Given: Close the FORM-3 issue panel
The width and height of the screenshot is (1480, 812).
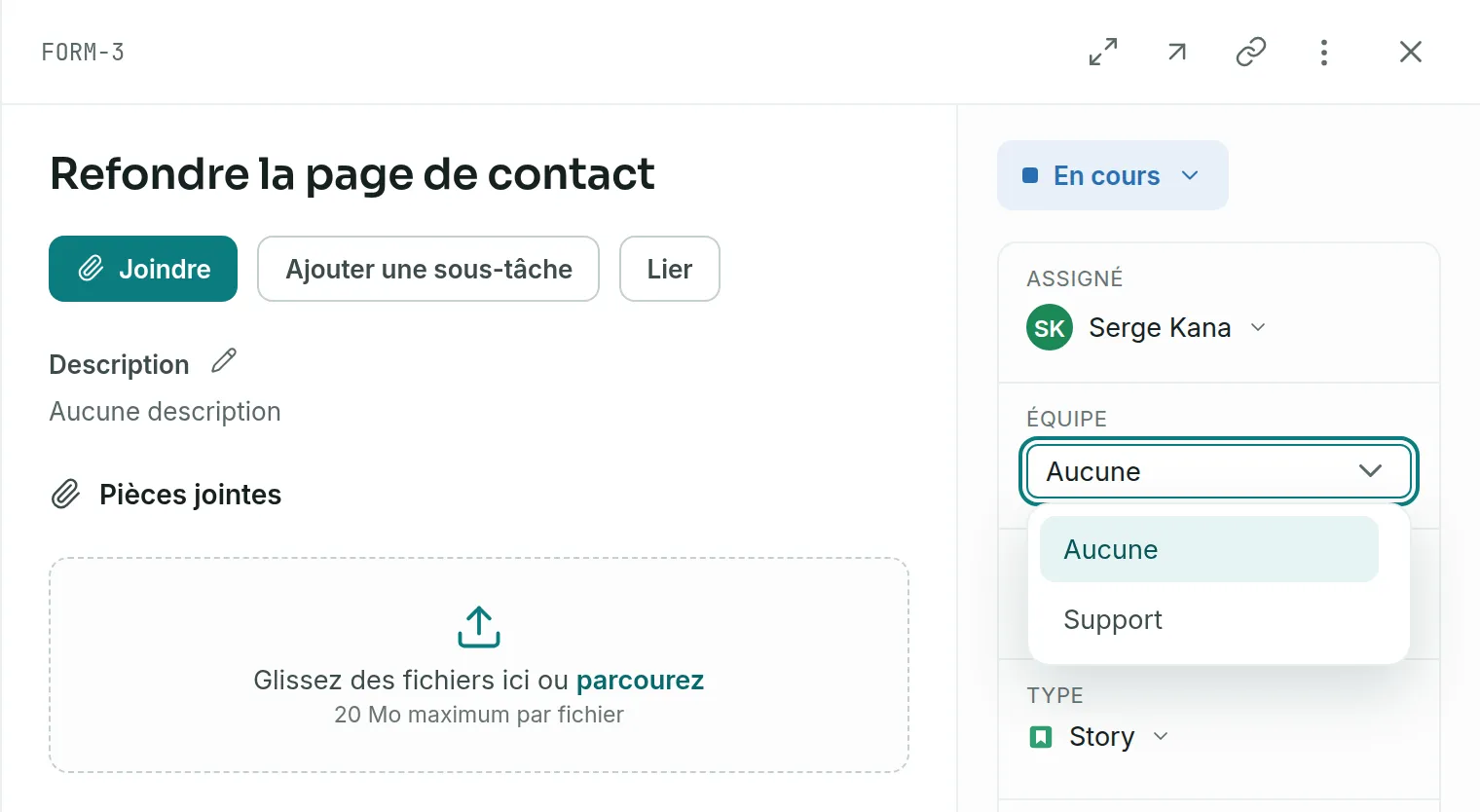Looking at the screenshot, I should (1411, 52).
